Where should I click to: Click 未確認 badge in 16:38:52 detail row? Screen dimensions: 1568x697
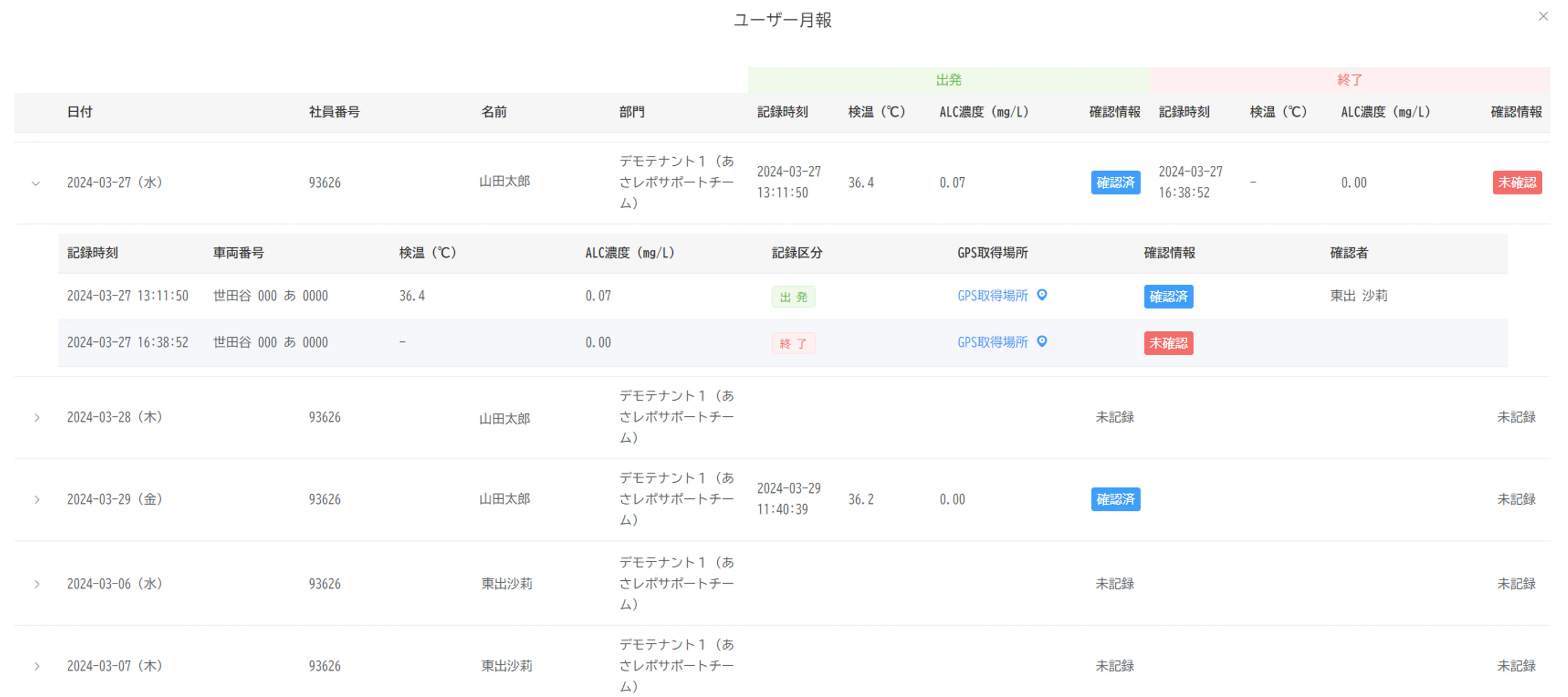(1168, 343)
